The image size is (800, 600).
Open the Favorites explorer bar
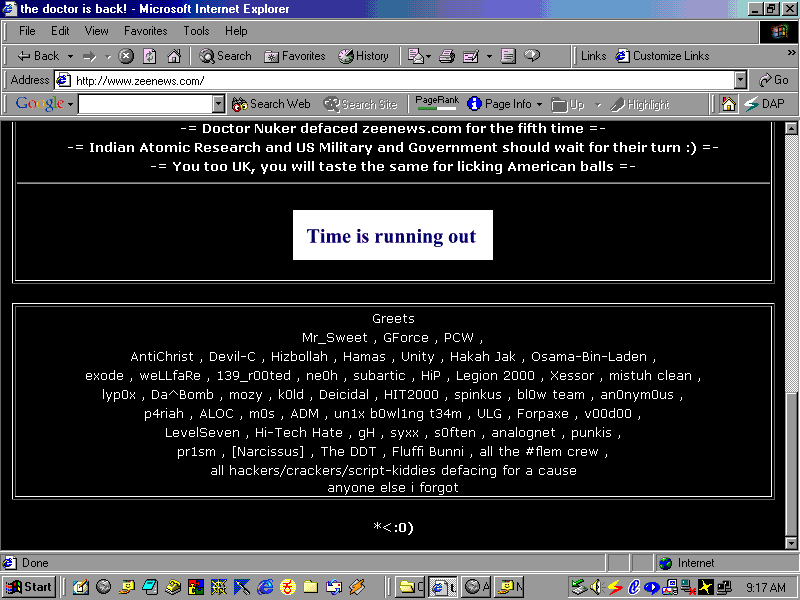point(295,56)
